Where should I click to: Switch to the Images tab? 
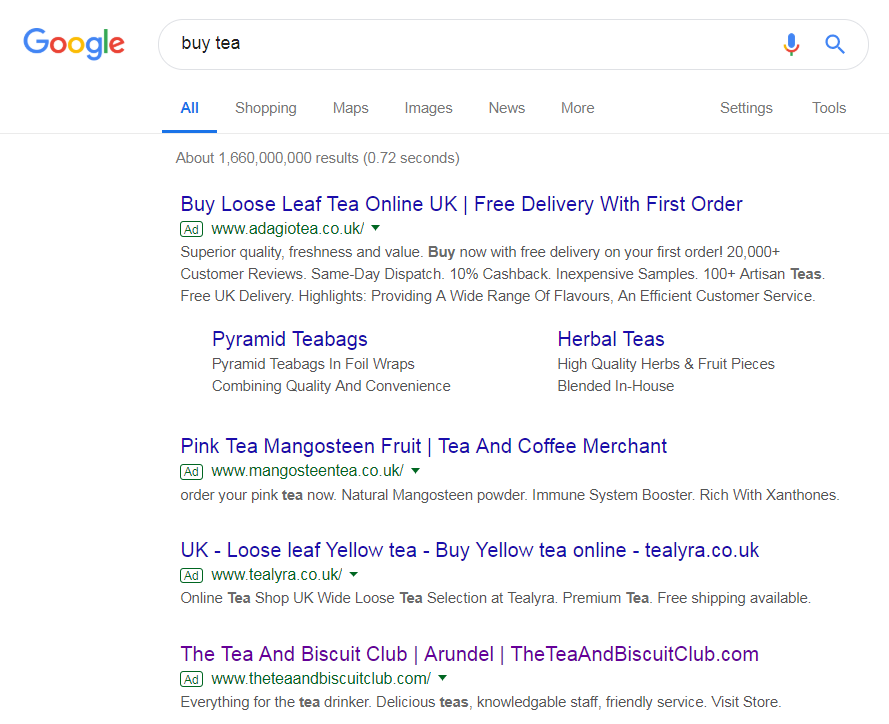tap(428, 108)
